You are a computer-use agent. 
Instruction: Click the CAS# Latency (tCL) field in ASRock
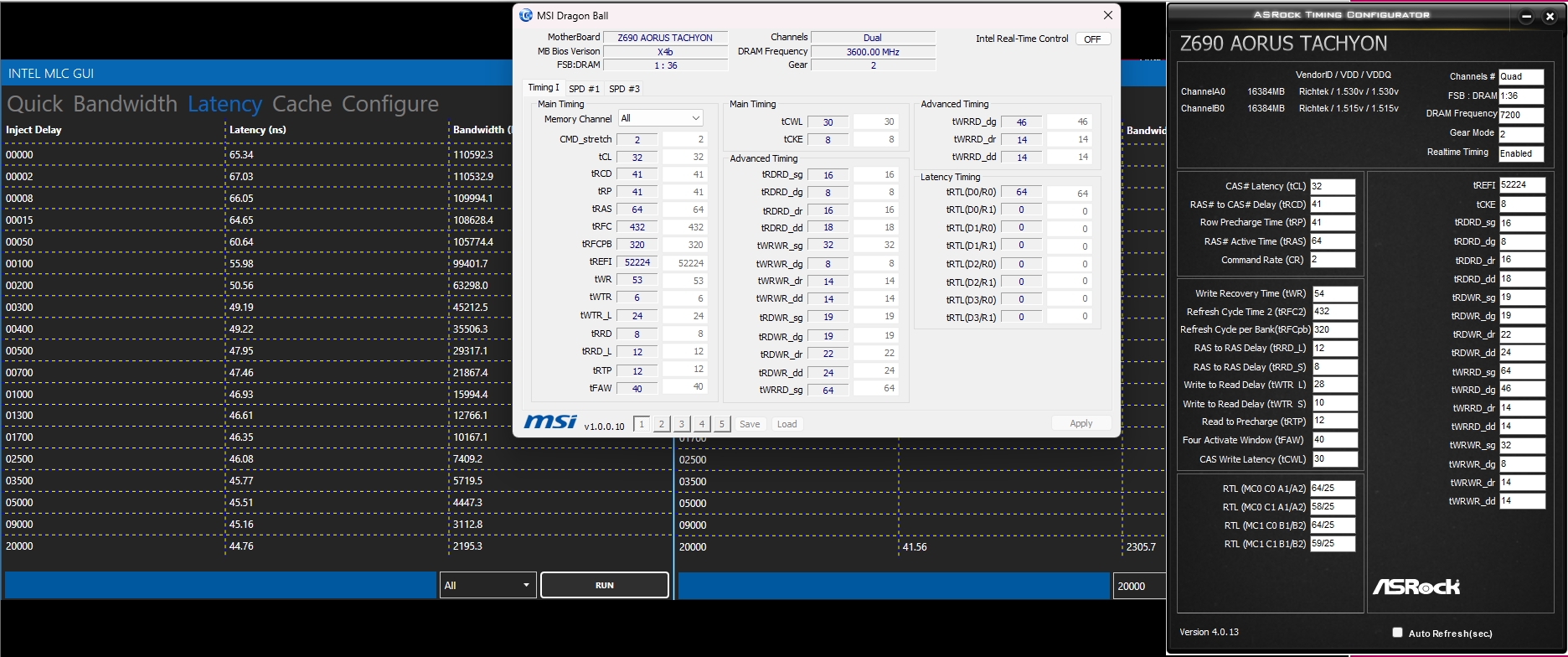1333,186
